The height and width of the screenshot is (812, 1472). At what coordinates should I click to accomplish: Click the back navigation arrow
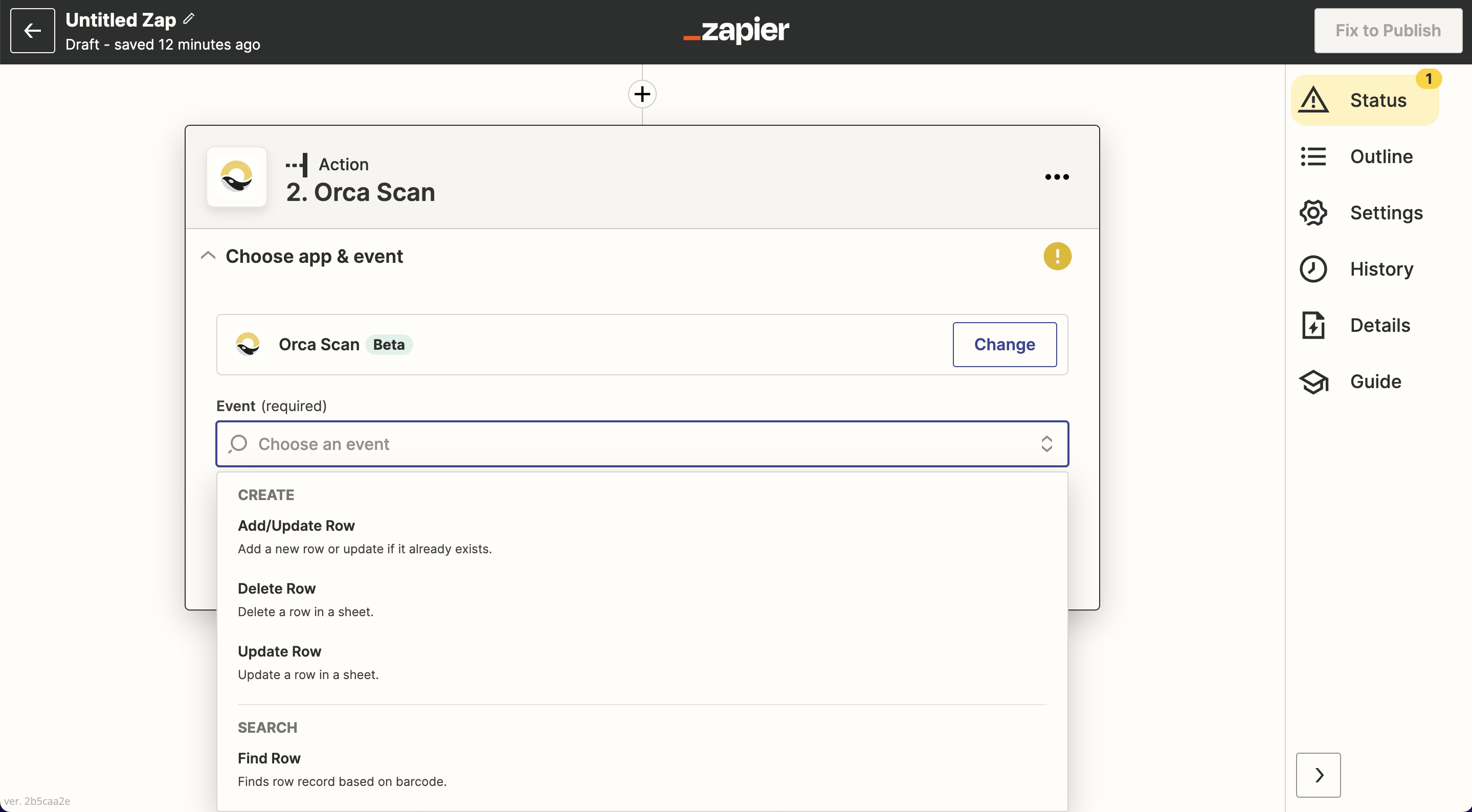(31, 29)
